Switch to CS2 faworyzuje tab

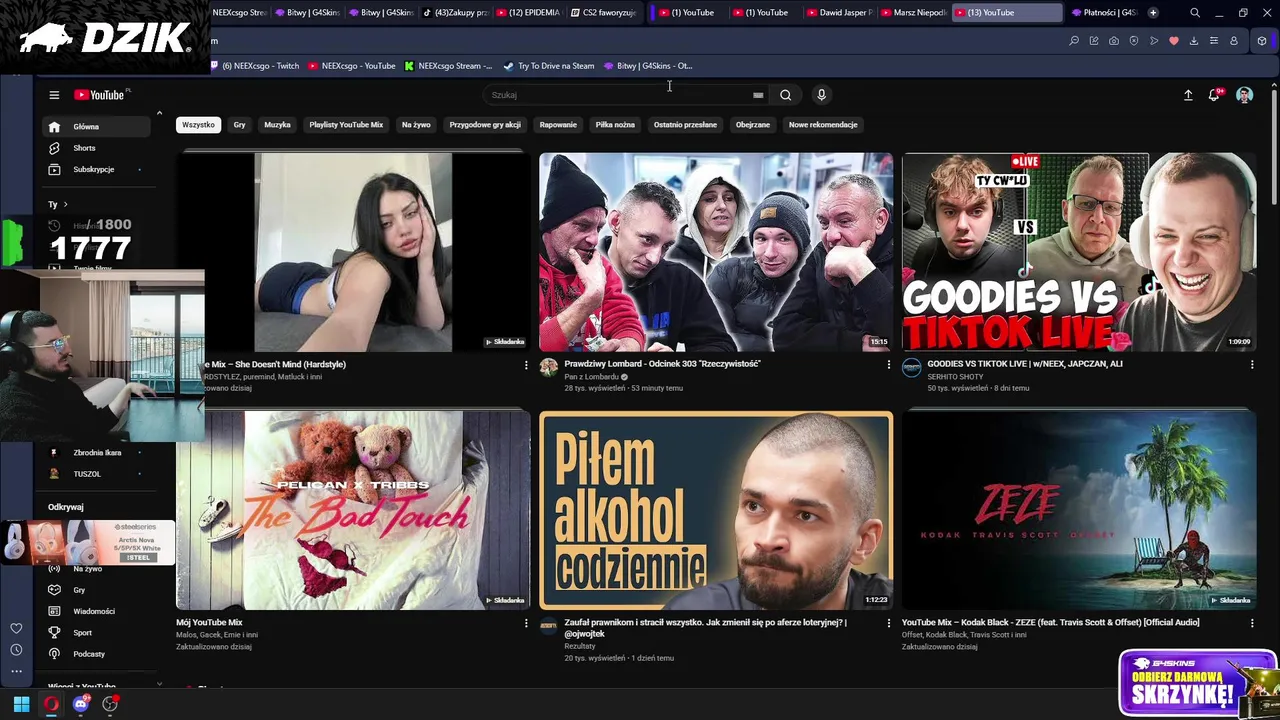pyautogui.click(x=603, y=13)
